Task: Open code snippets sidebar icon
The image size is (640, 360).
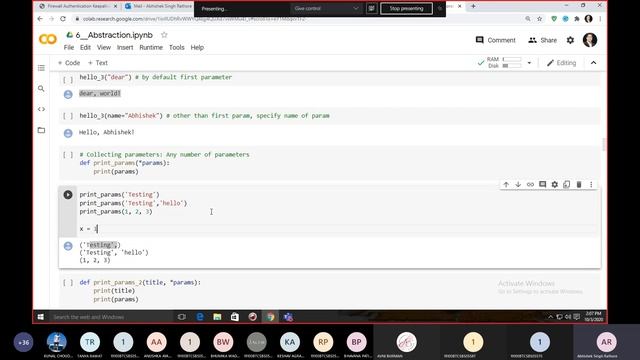Action: click(41, 109)
